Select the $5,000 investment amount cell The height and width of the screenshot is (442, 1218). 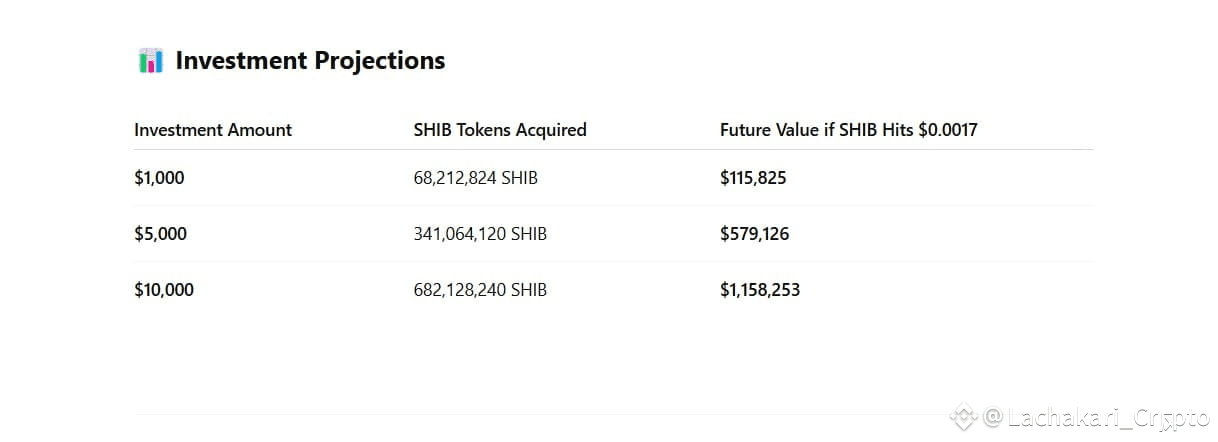point(160,234)
